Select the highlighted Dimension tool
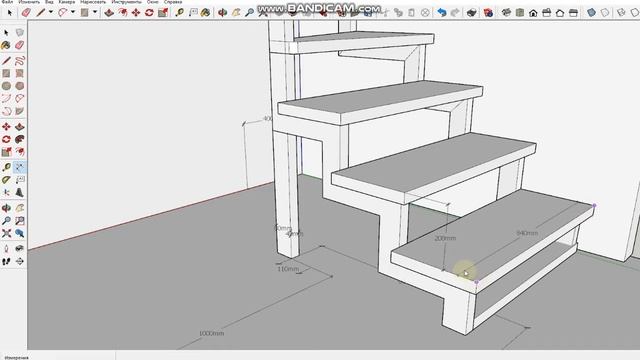The height and width of the screenshot is (360, 640). coord(20,167)
